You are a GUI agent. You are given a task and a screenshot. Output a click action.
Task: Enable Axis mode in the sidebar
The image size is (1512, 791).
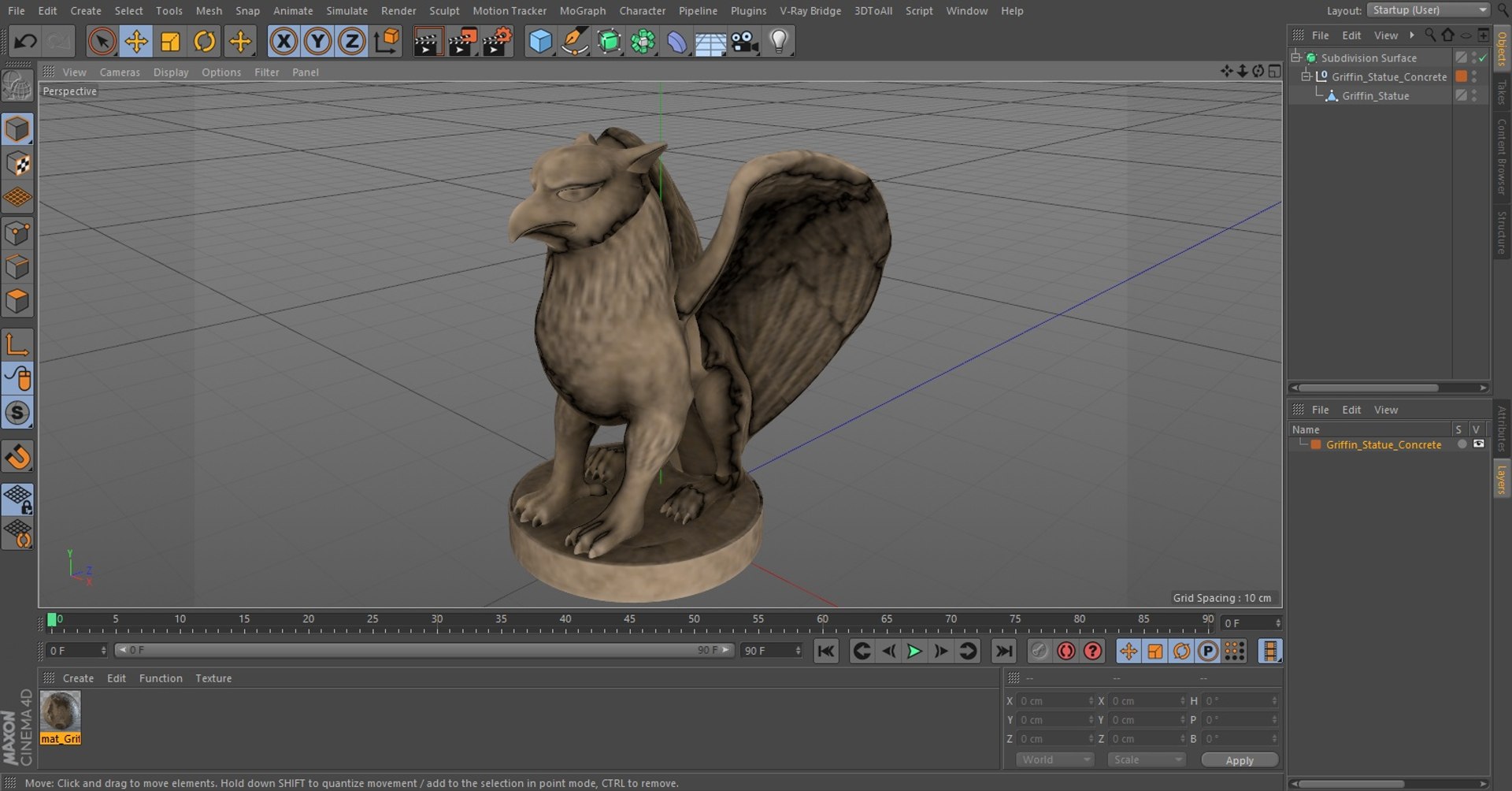[x=17, y=344]
